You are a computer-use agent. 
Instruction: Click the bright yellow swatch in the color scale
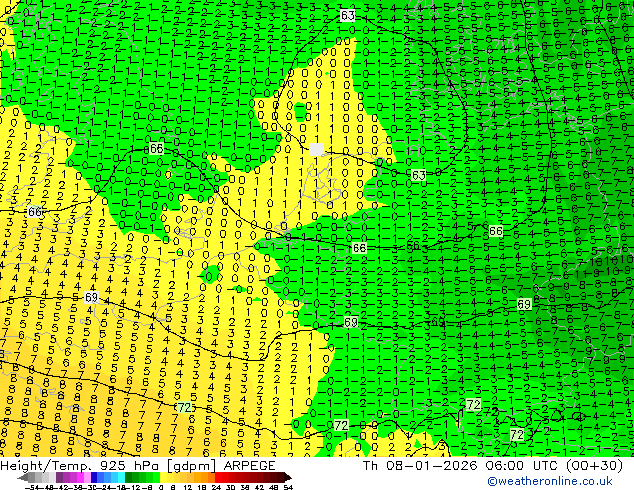(x=163, y=477)
